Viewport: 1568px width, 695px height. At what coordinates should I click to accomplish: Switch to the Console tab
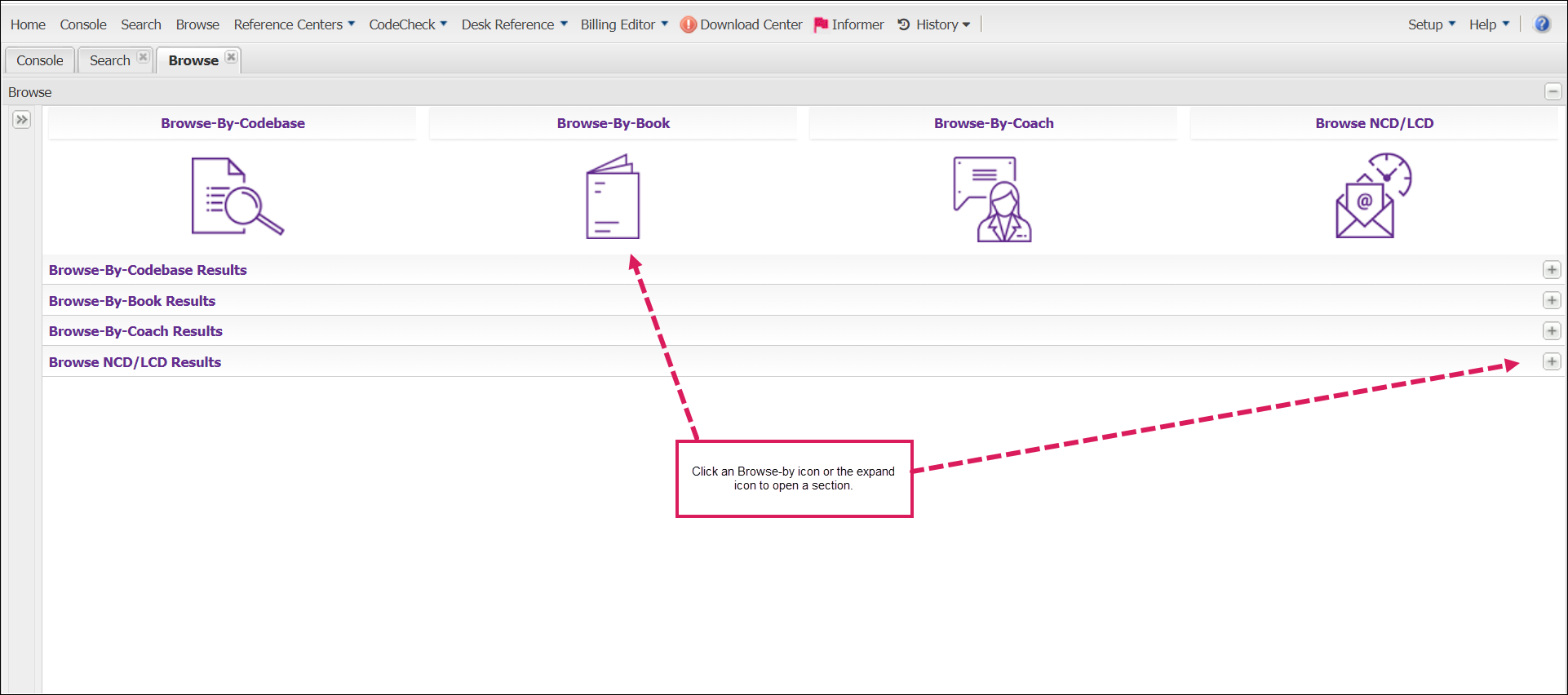tap(40, 60)
